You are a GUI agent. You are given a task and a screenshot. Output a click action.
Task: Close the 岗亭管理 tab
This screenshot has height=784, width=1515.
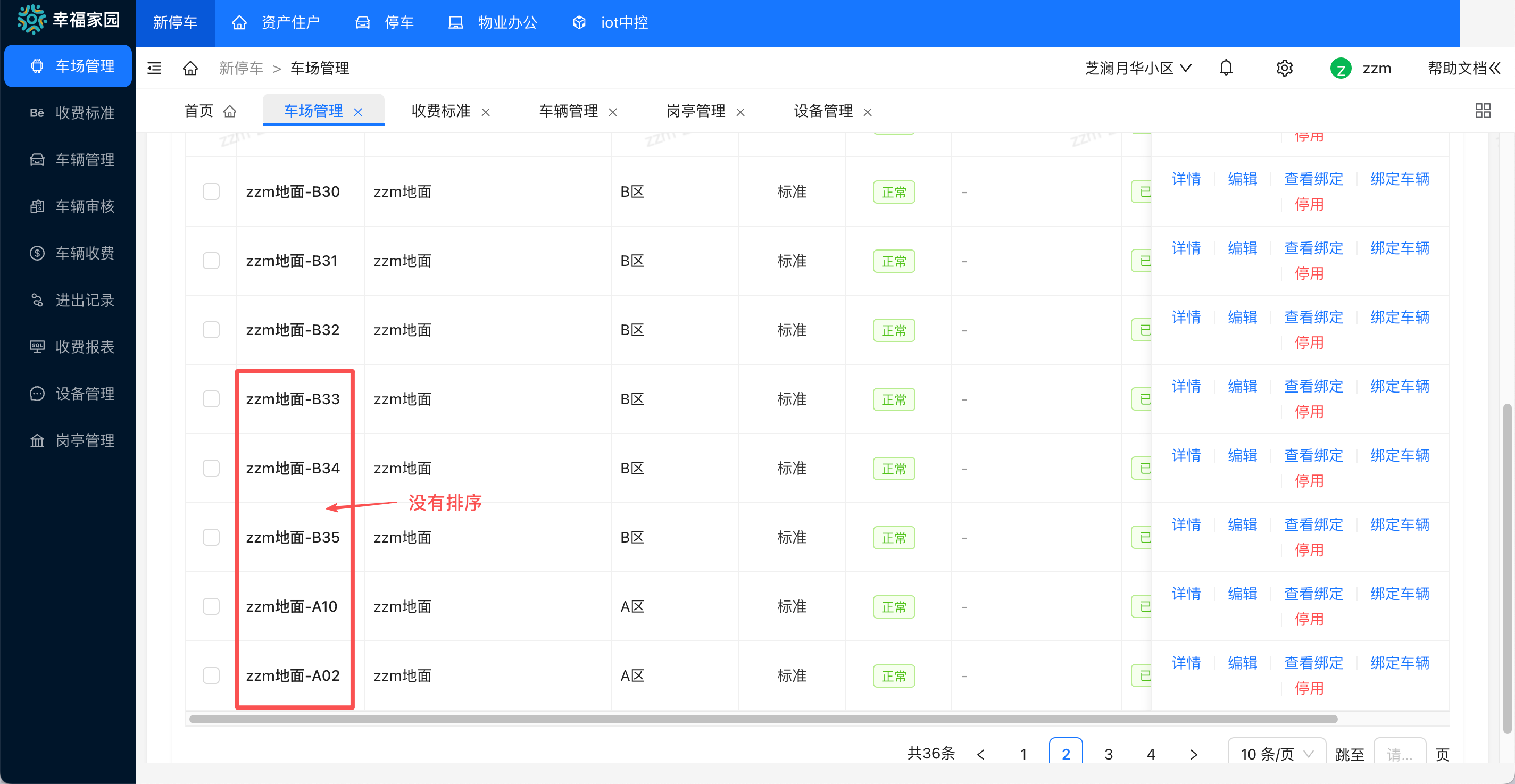pos(740,112)
